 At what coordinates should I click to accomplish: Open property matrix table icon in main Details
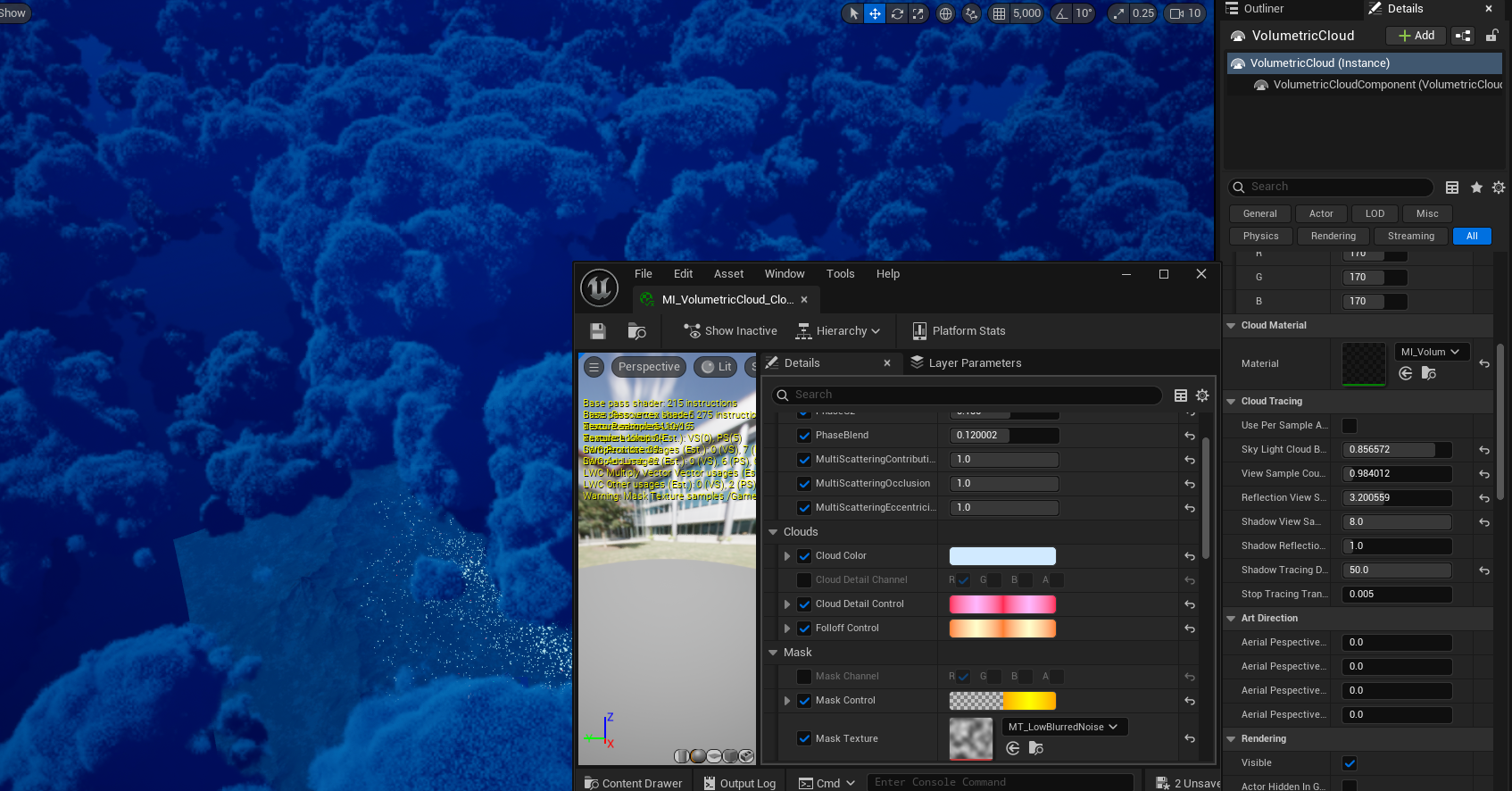(1452, 187)
